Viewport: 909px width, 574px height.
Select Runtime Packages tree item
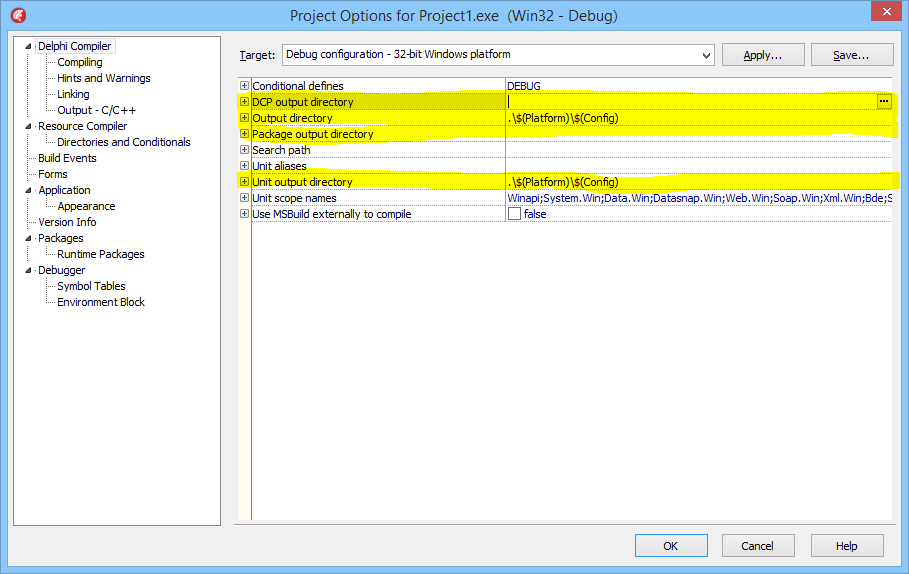tap(101, 254)
